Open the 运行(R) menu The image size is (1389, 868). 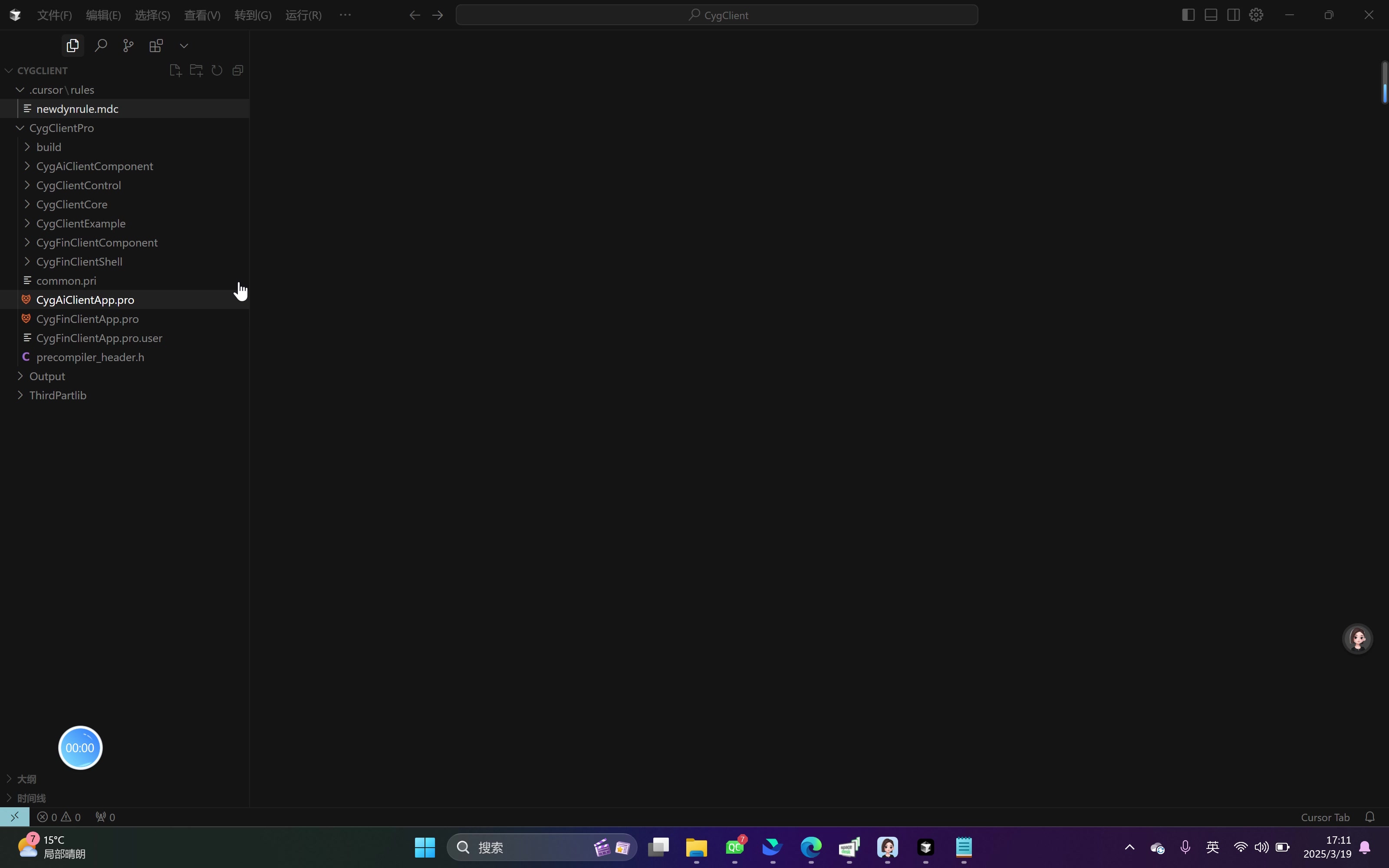point(303,15)
